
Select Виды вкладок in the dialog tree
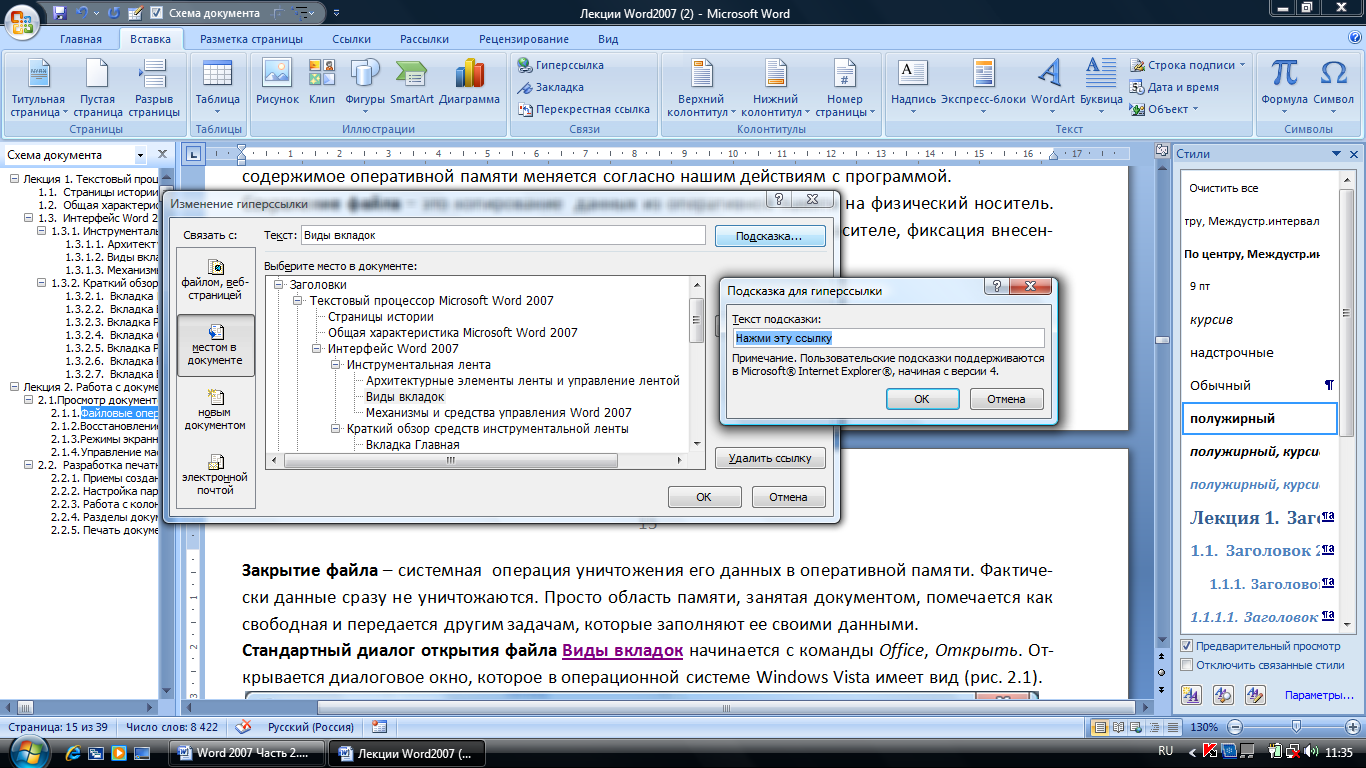pyautogui.click(x=405, y=397)
